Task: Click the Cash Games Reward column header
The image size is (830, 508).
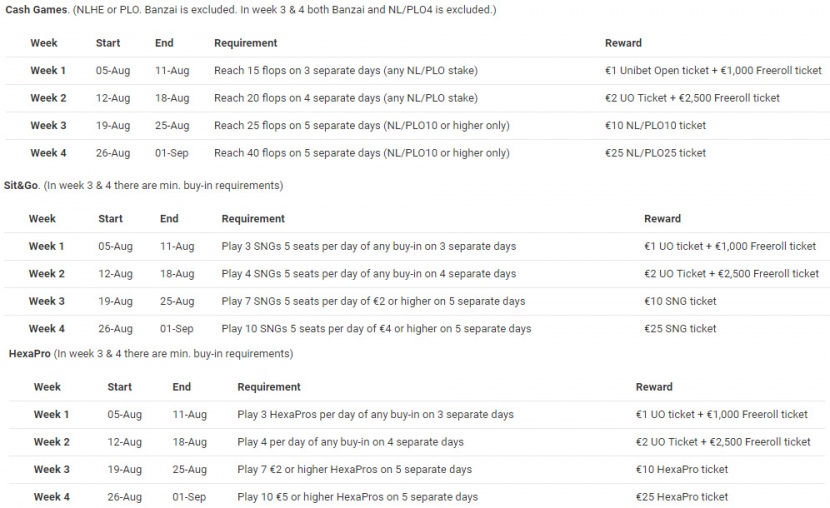Action: 623,43
